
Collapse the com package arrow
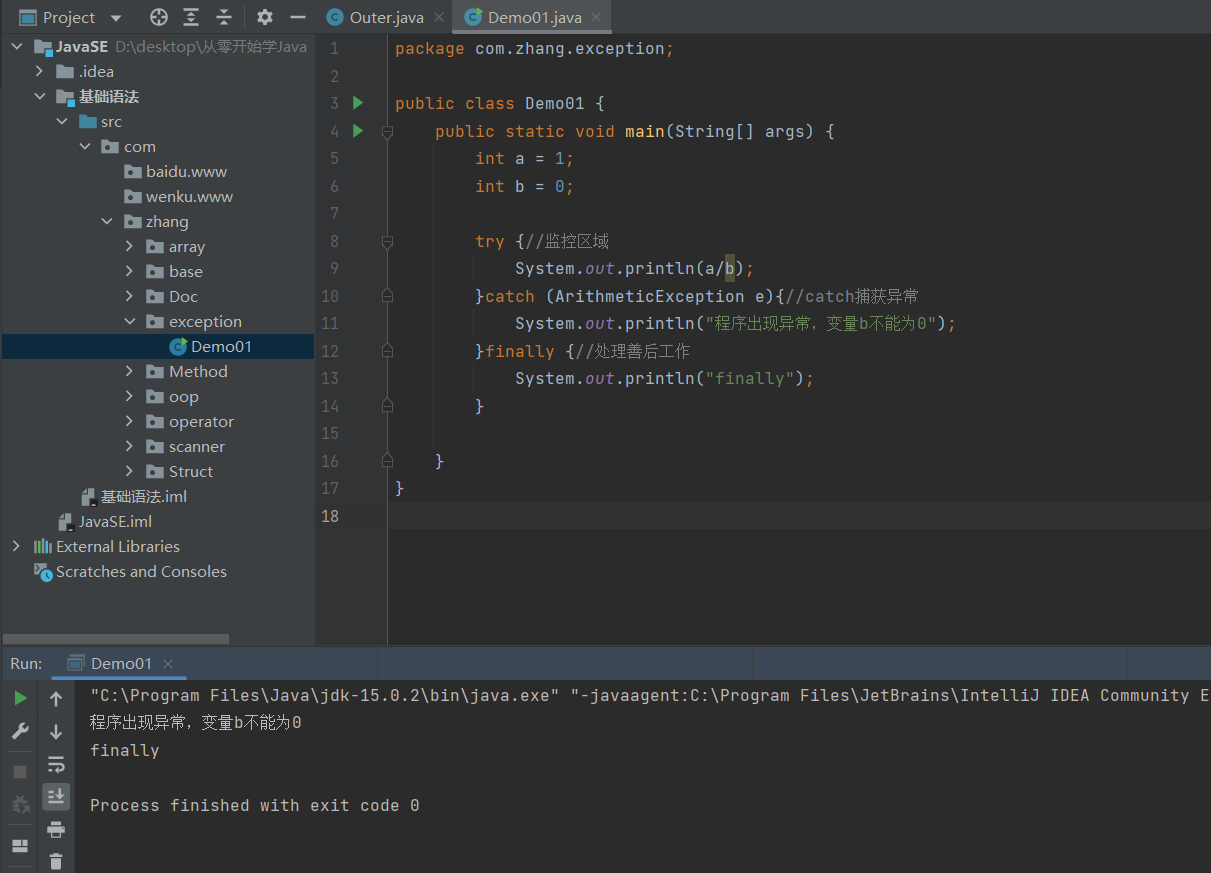[85, 147]
